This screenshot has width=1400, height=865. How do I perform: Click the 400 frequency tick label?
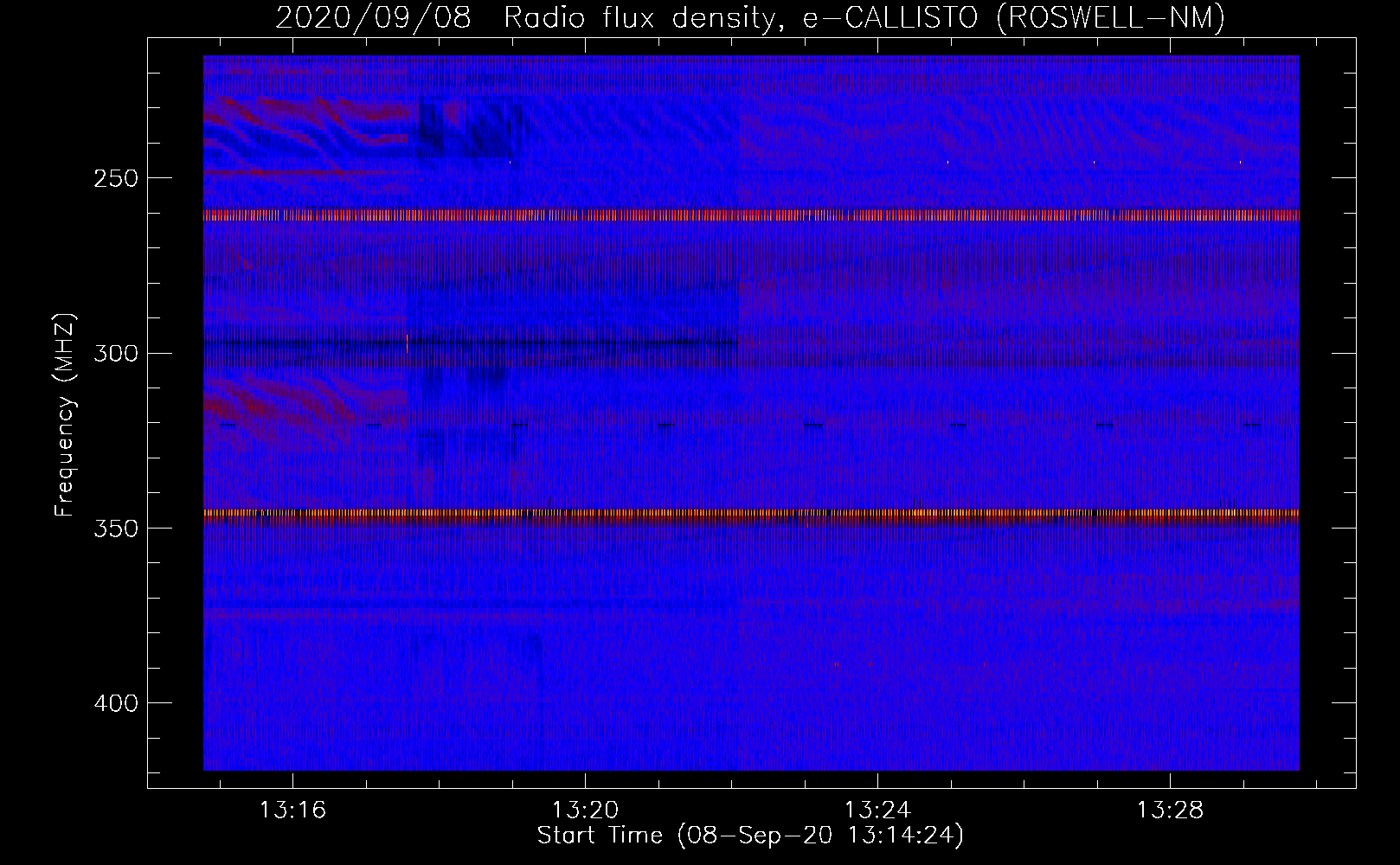tap(115, 703)
